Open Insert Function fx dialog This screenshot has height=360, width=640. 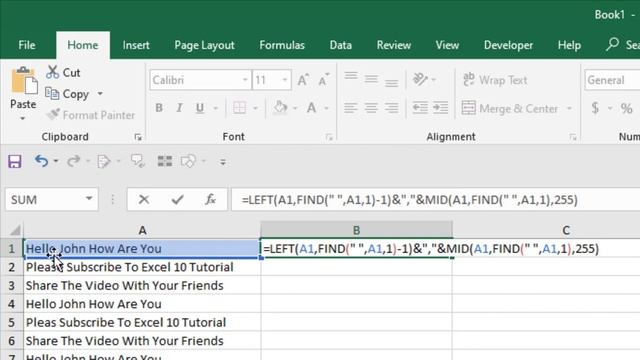211,200
